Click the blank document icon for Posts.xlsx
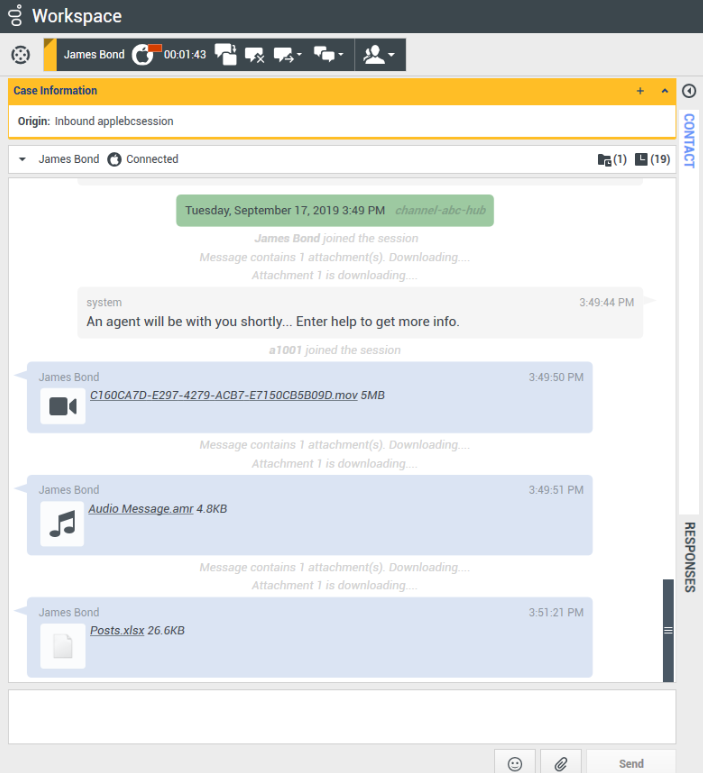703x773 pixels. click(x=62, y=646)
